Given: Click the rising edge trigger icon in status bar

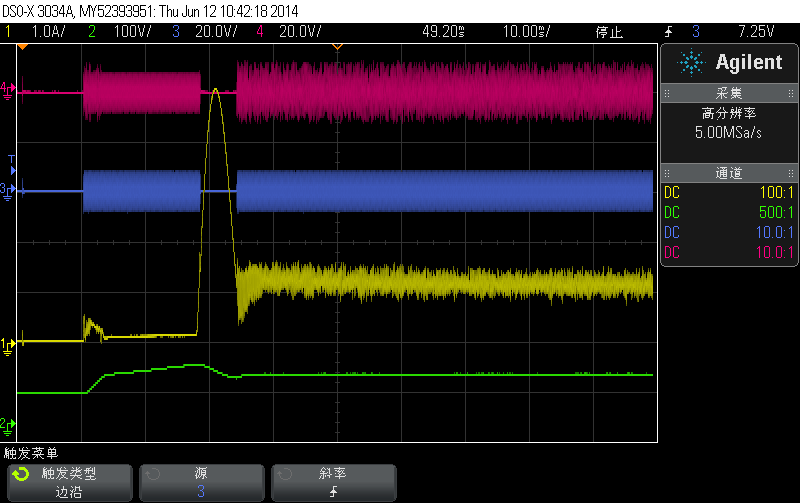Looking at the screenshot, I should coord(668,32).
